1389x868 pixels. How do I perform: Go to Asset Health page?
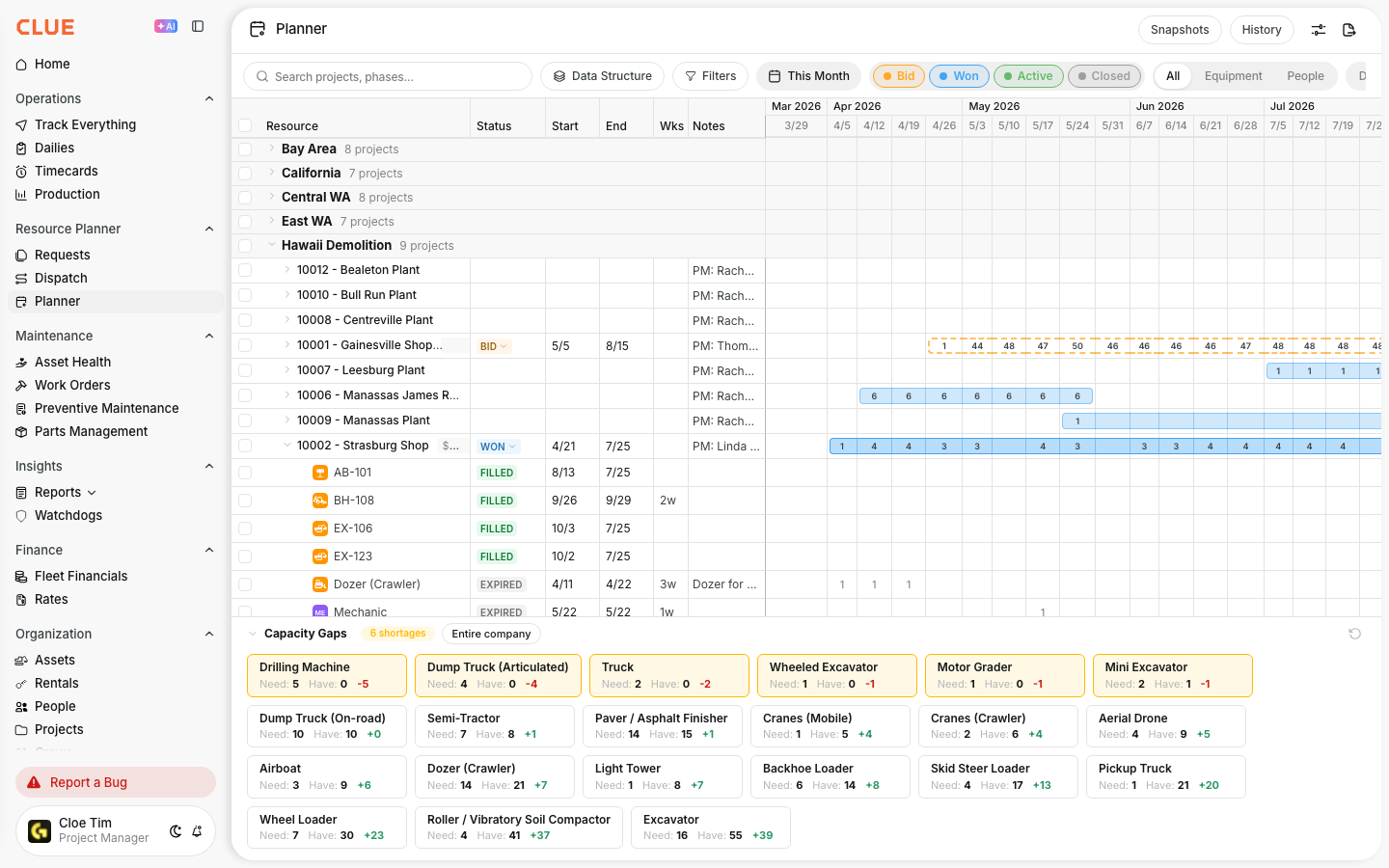point(72,362)
